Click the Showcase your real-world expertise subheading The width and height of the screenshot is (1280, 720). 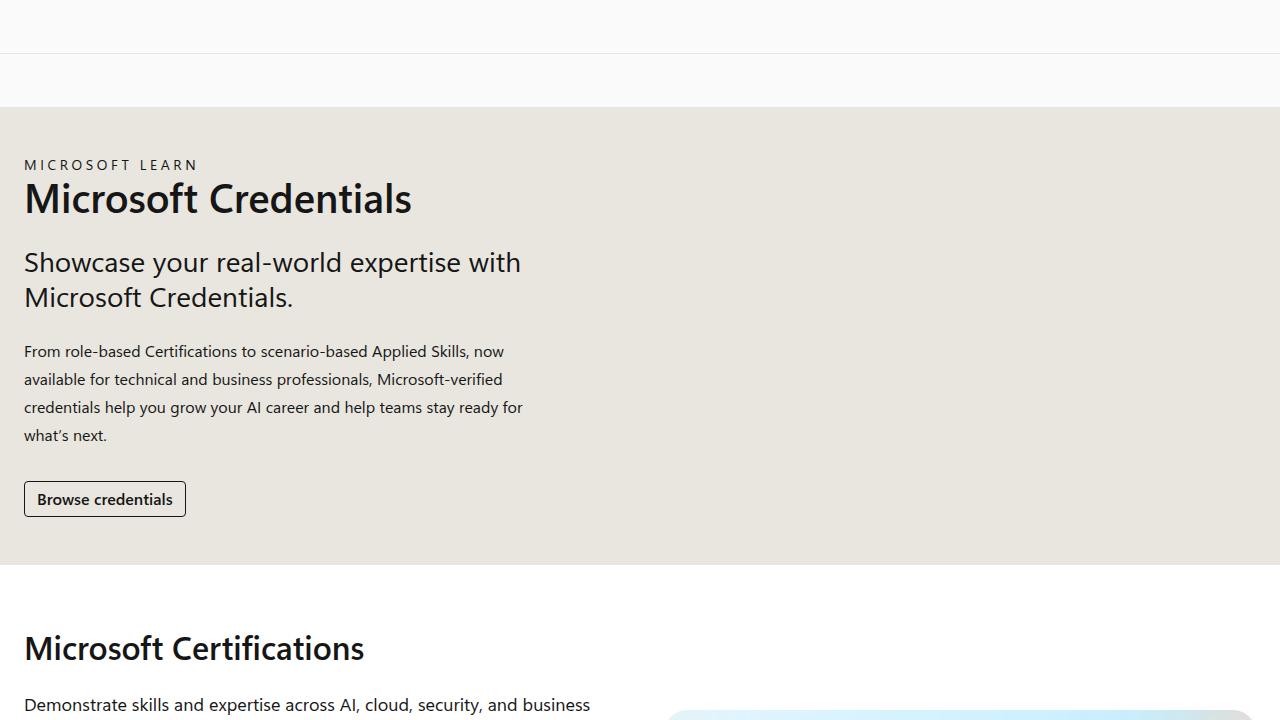pos(273,279)
